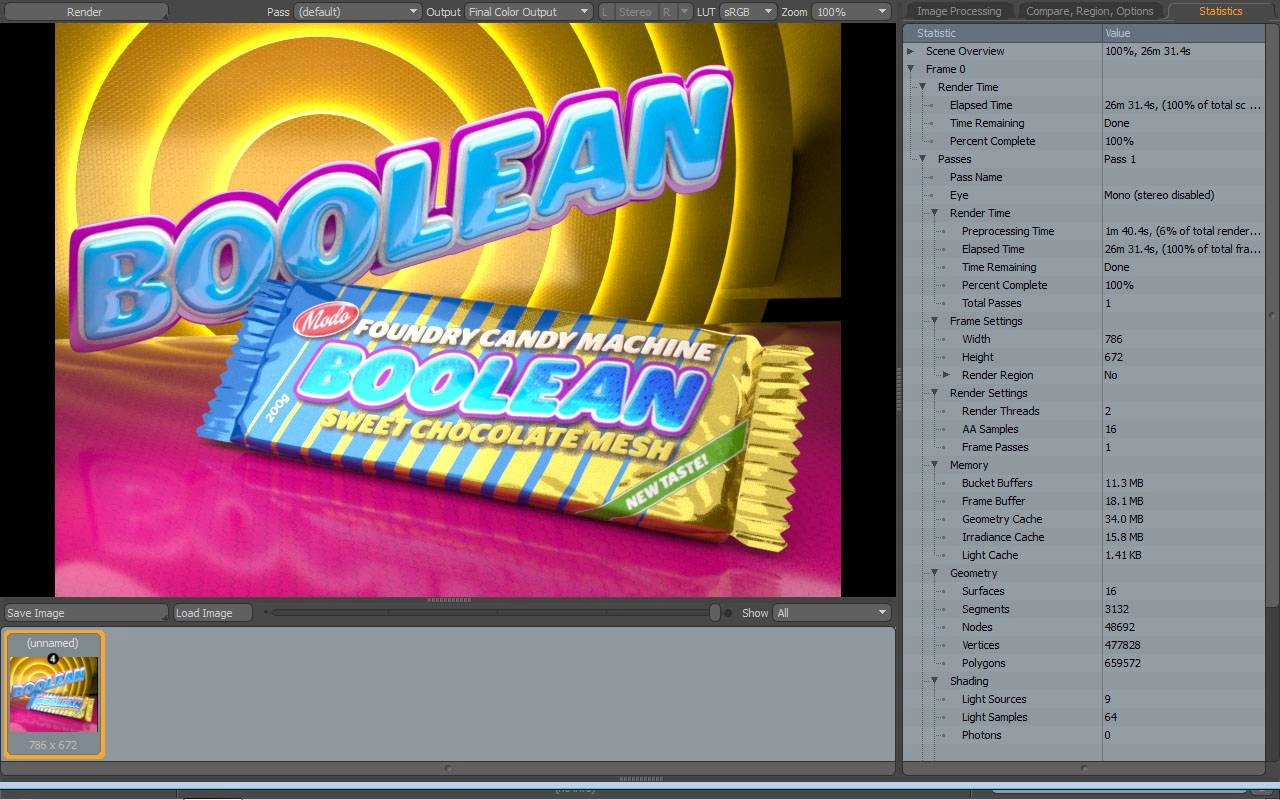1280x800 pixels.
Task: Select the Light Samples row
Action: coord(1084,717)
